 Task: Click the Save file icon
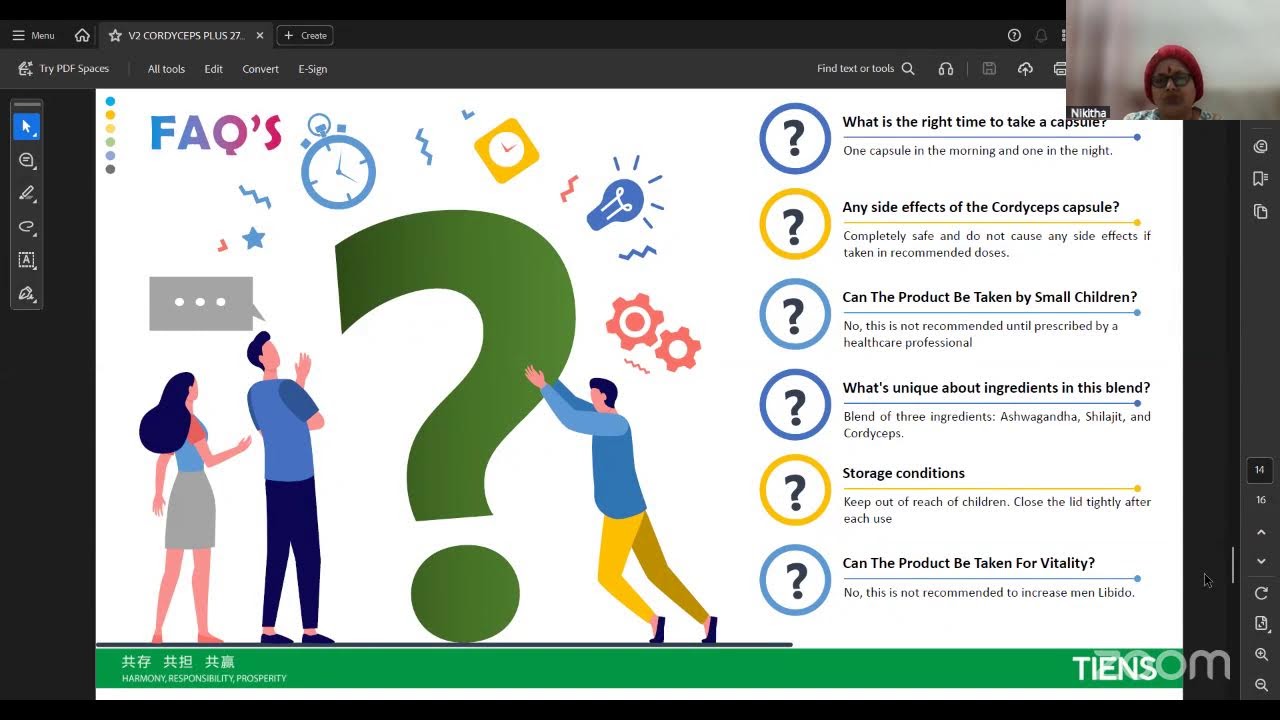click(x=989, y=69)
